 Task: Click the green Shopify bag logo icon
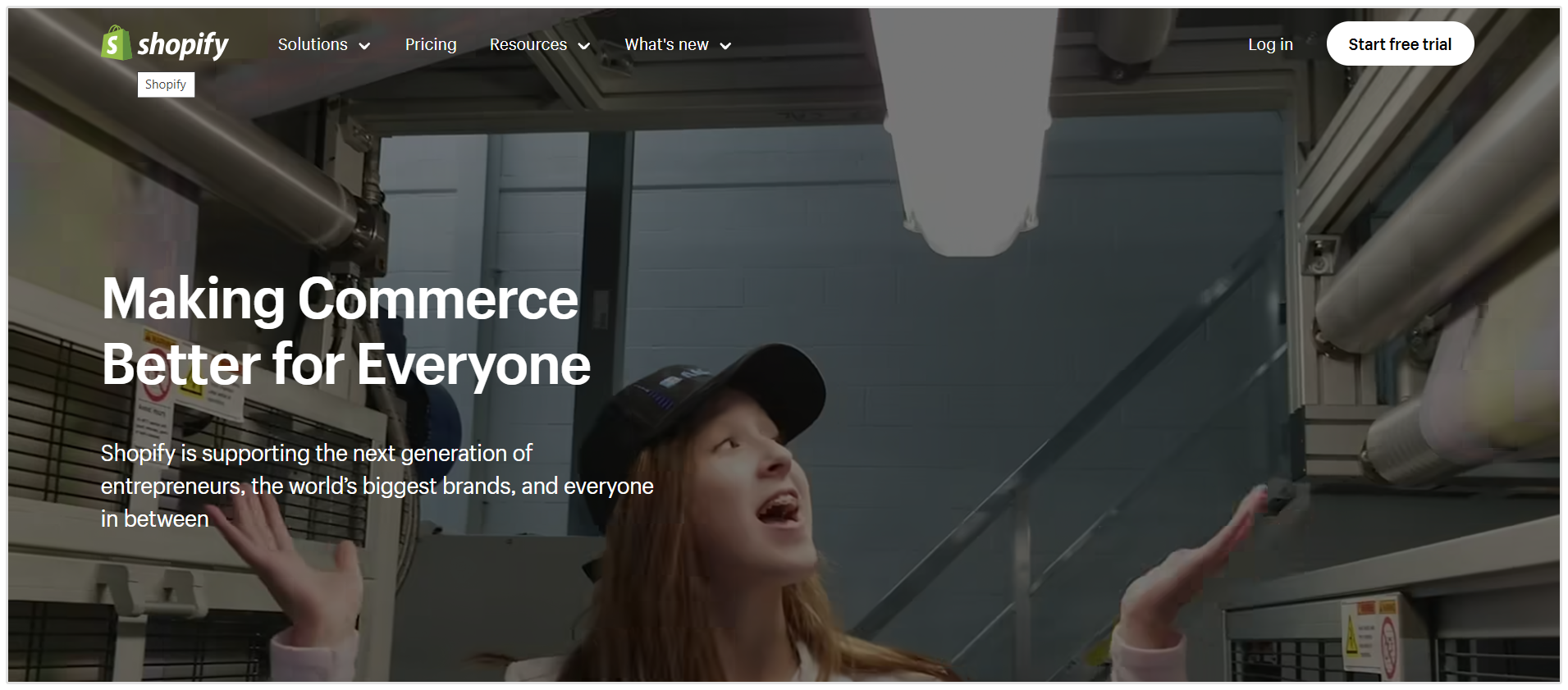pyautogui.click(x=116, y=43)
